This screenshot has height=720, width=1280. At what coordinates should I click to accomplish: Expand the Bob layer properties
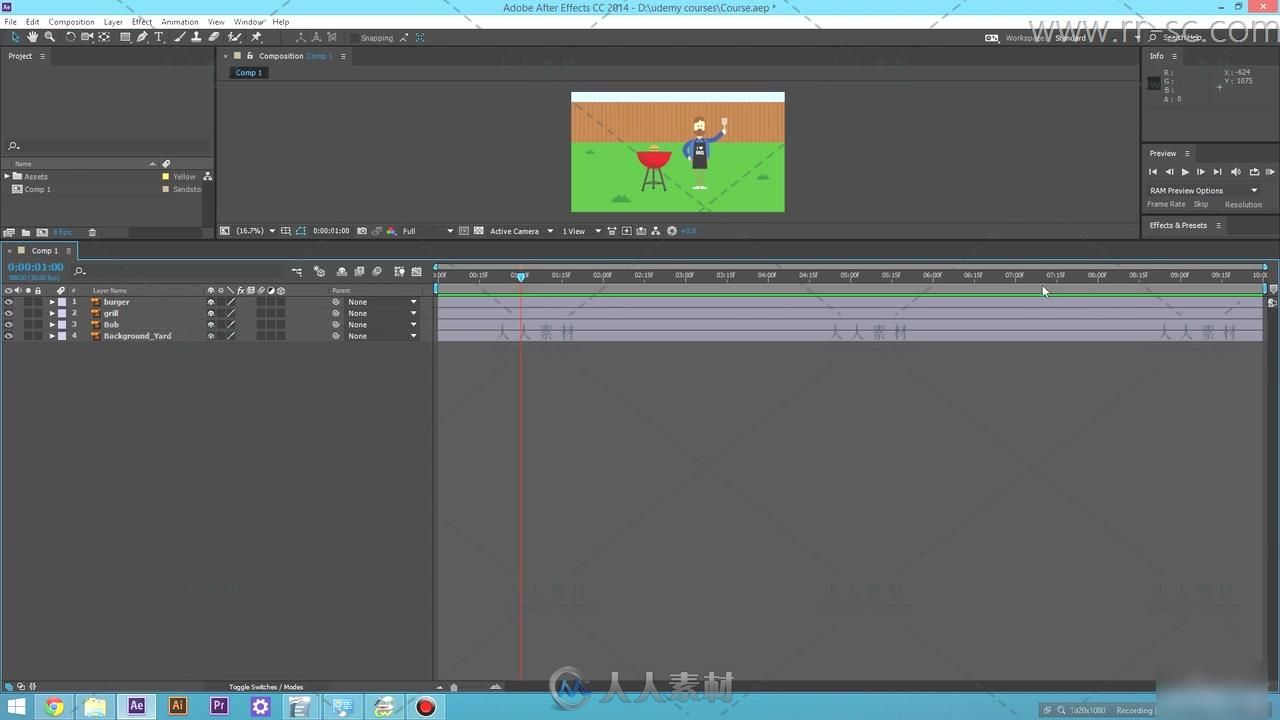[x=52, y=325]
